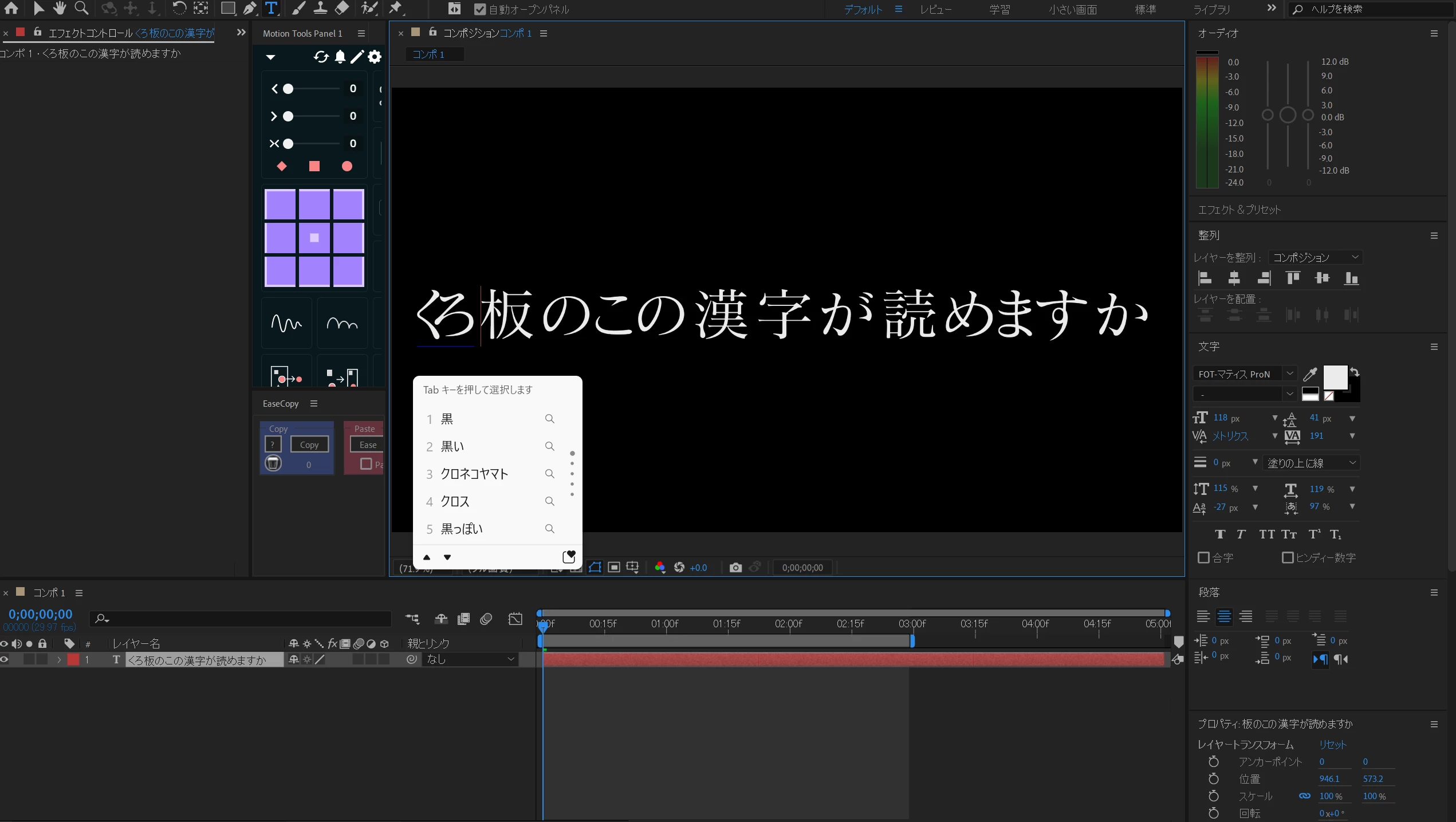Screen dimensions: 1456x822
Task: Click center paragraph alignment icon
Action: 1224,617
